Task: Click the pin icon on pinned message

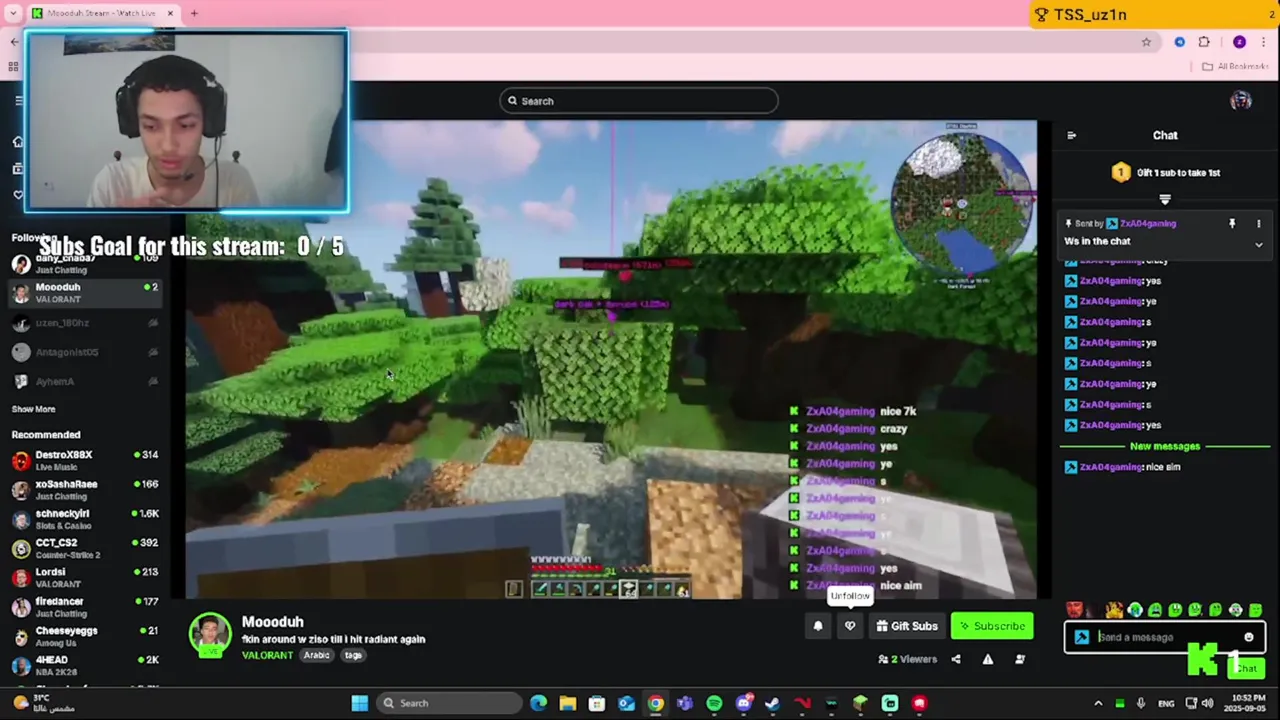Action: point(1232,224)
